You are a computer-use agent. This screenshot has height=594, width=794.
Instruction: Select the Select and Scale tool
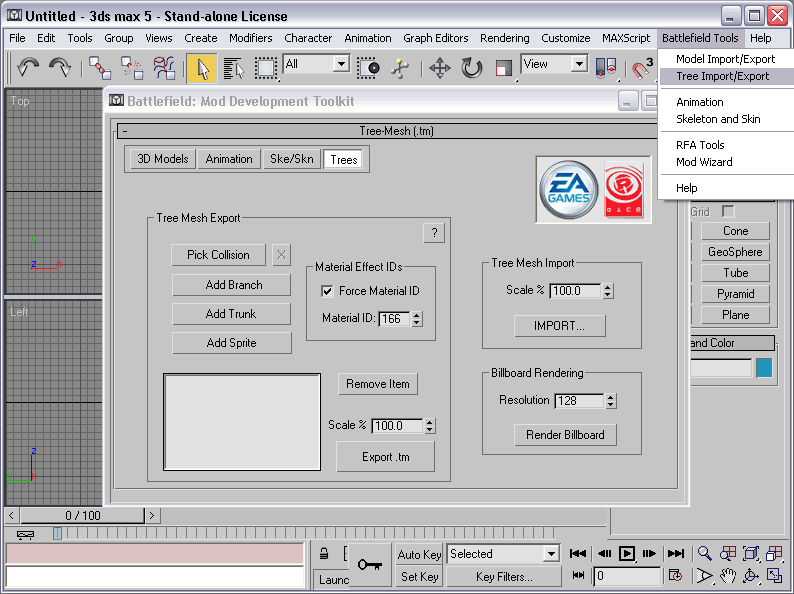pyautogui.click(x=503, y=67)
